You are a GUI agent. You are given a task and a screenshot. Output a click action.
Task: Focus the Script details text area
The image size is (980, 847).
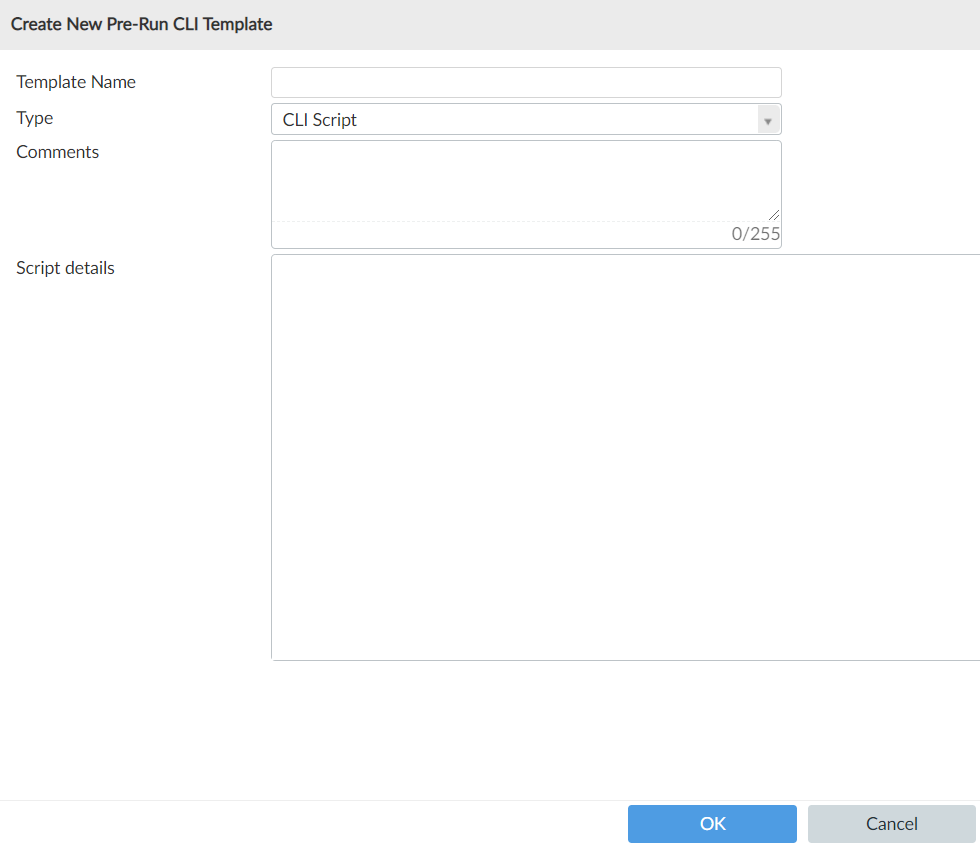pos(625,457)
